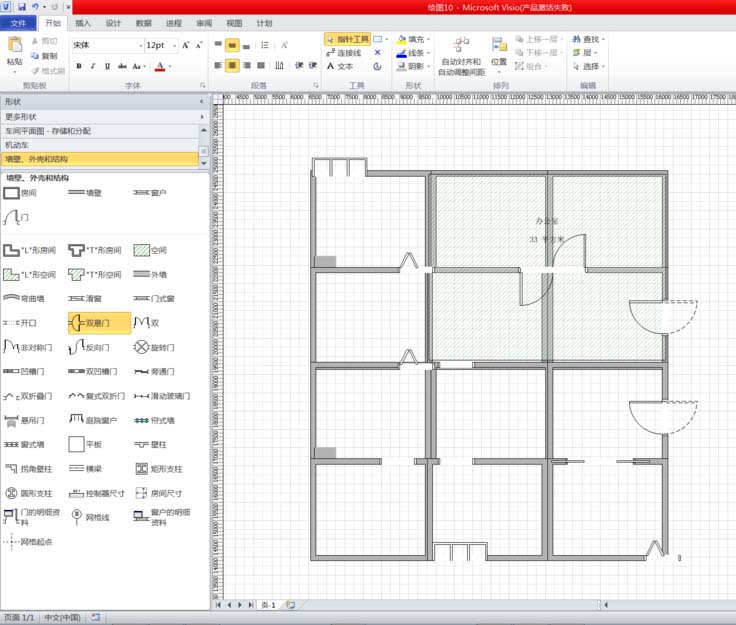The height and width of the screenshot is (625, 736).
Task: Select the 滑动玻璃门 shape
Action: pos(162,396)
